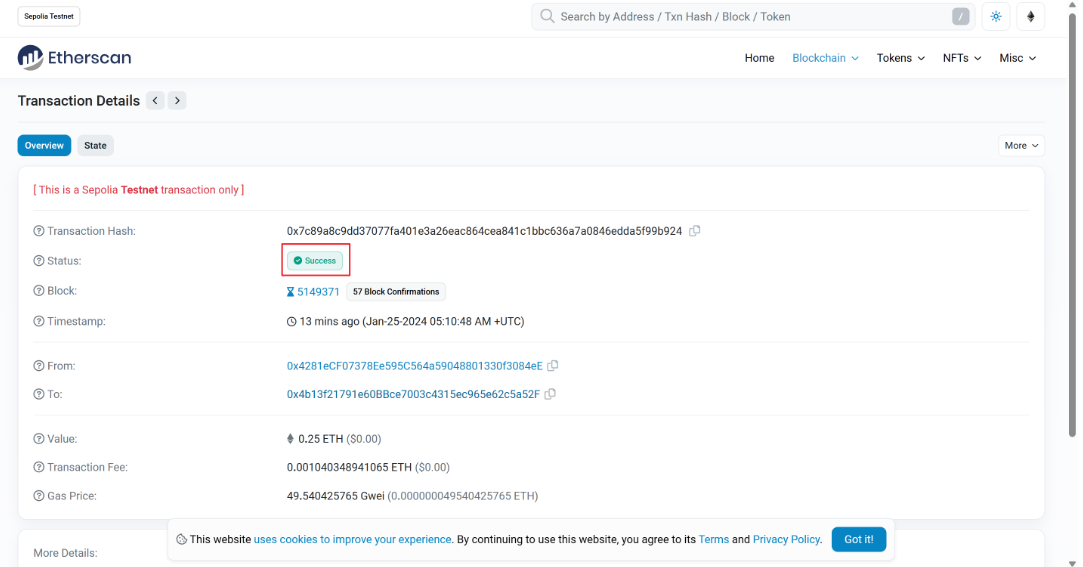Click the 57 Block Confirmations badge
This screenshot has width=1083, height=567.
(396, 292)
